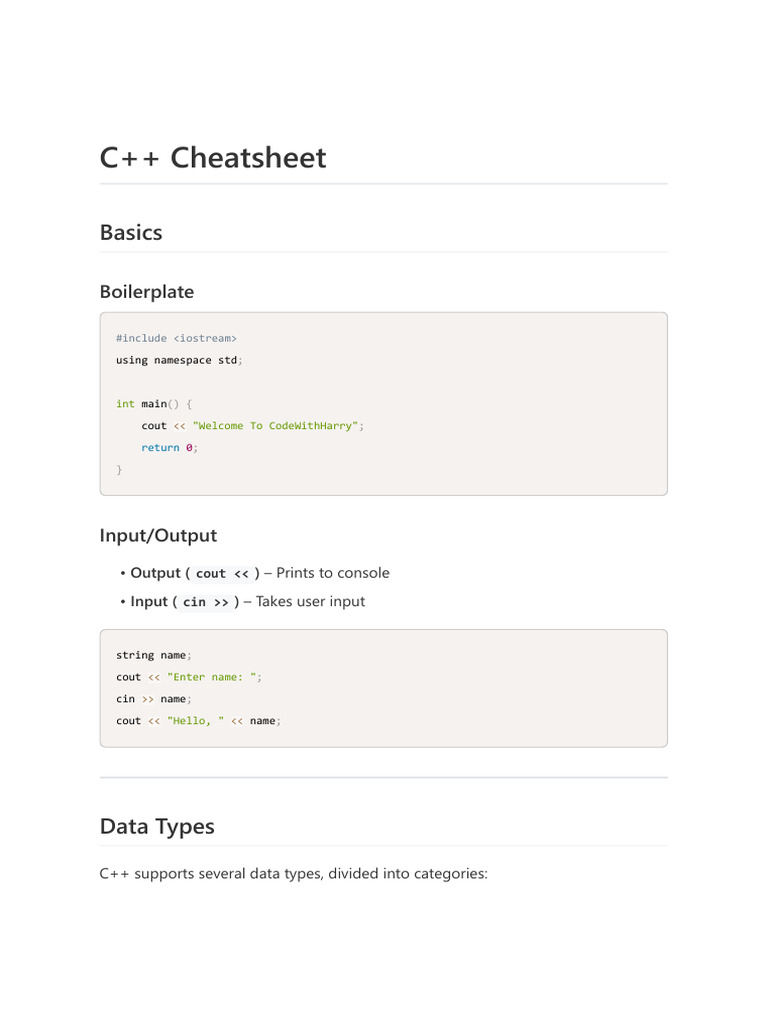Click the "Input/Output" subheading
Image resolution: width=768 pixels, height=1024 pixels.
pyautogui.click(x=158, y=536)
